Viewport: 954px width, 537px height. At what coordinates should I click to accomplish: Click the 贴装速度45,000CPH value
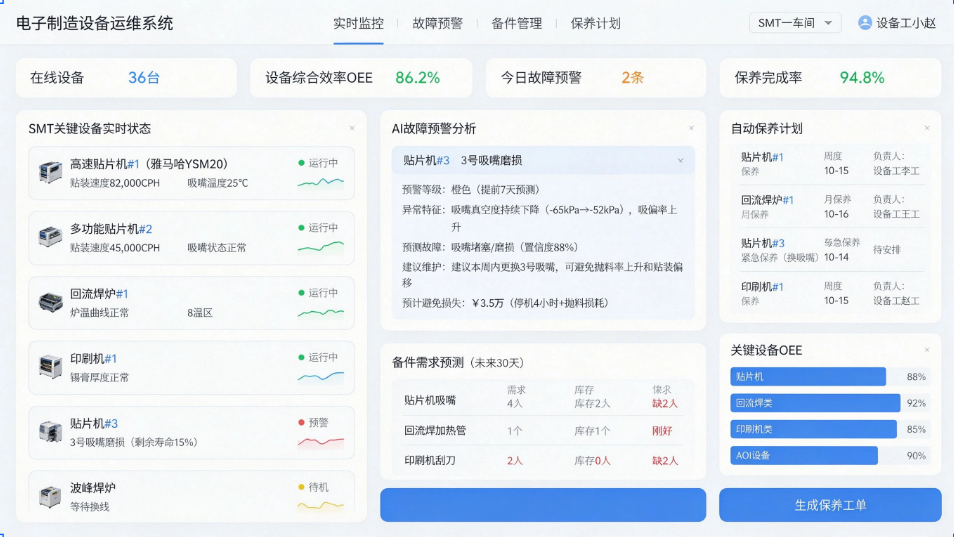(115, 248)
